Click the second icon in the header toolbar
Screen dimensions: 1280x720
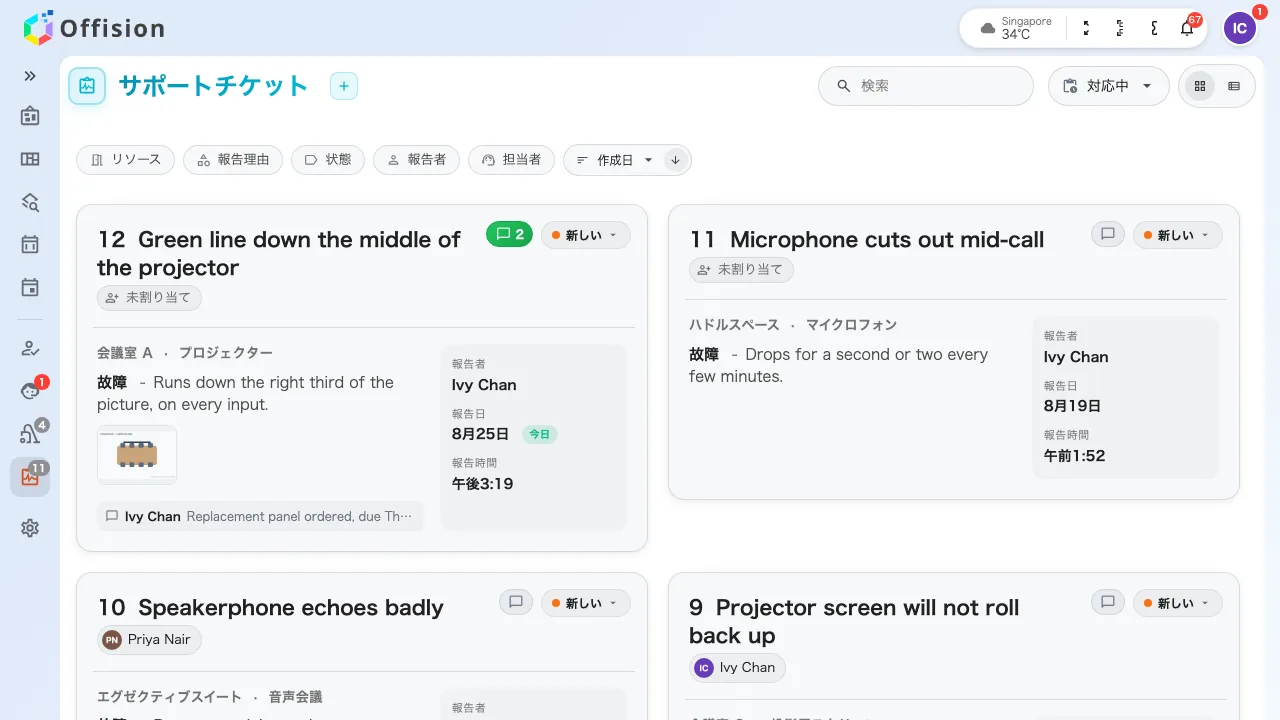[1120, 28]
